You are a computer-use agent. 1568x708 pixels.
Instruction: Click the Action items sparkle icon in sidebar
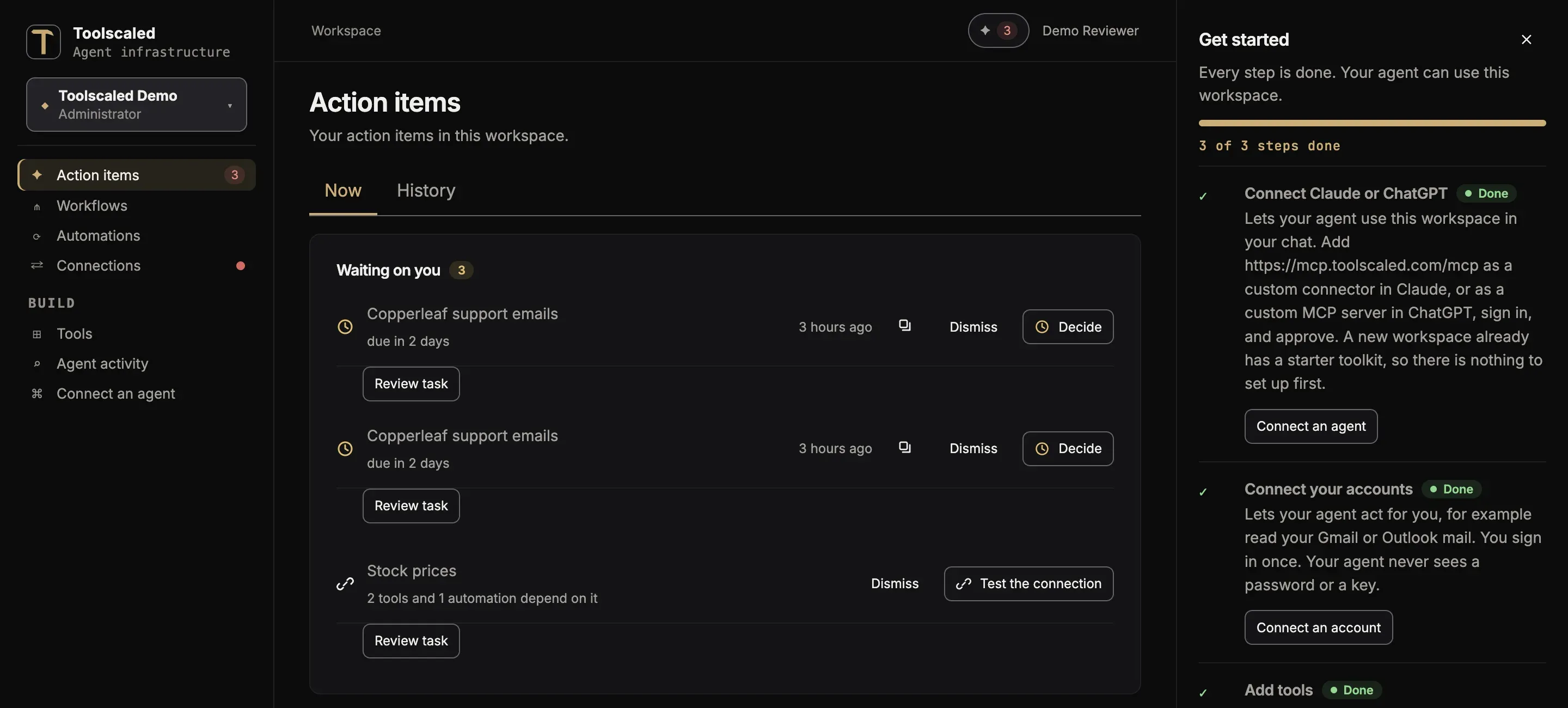(x=37, y=175)
